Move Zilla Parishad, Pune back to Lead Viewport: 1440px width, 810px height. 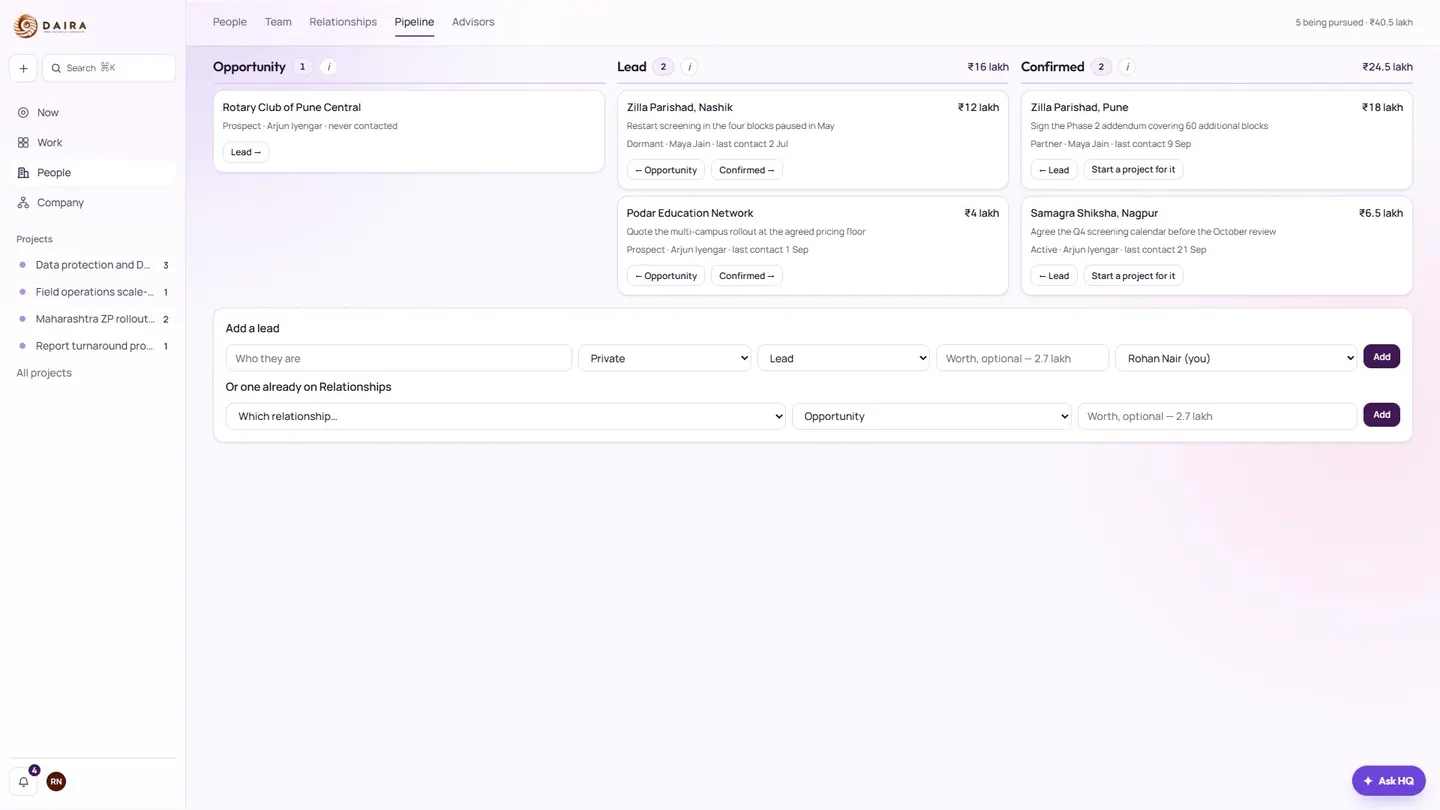1054,170
